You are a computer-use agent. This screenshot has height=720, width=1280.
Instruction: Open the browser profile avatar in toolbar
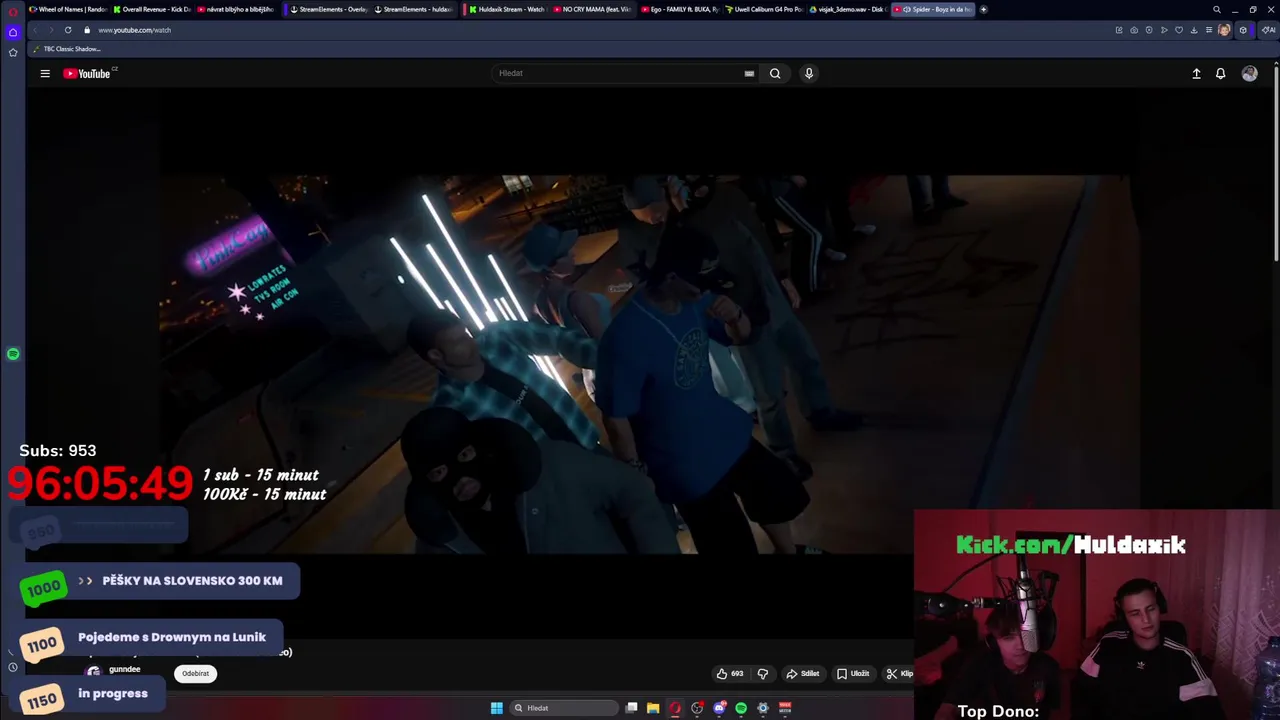[1224, 30]
